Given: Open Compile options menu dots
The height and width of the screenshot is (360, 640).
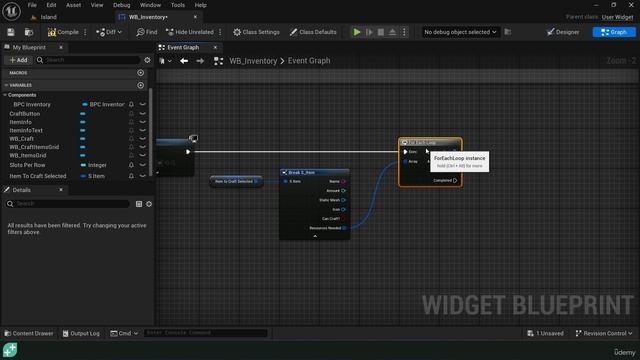Looking at the screenshot, I should click(x=85, y=32).
